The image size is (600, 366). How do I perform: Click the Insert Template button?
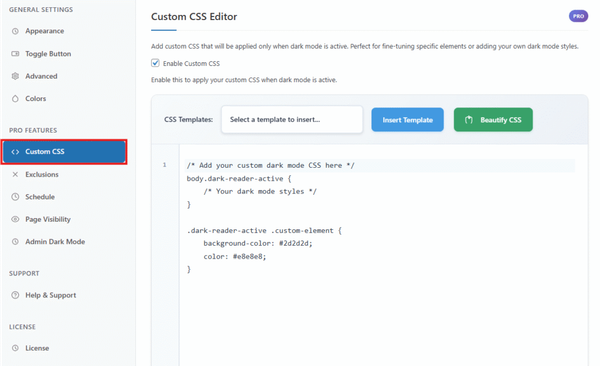(x=408, y=120)
